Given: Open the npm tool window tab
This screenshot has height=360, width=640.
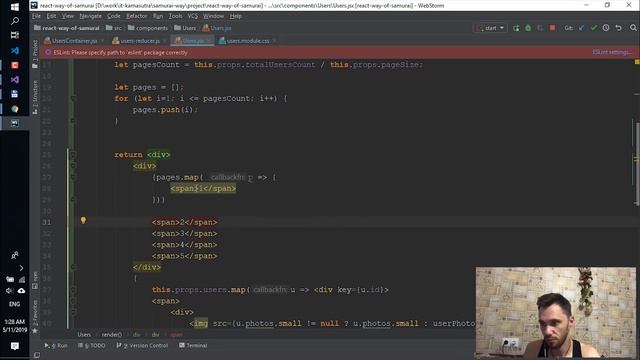Looking at the screenshot, I should click(x=35, y=280).
